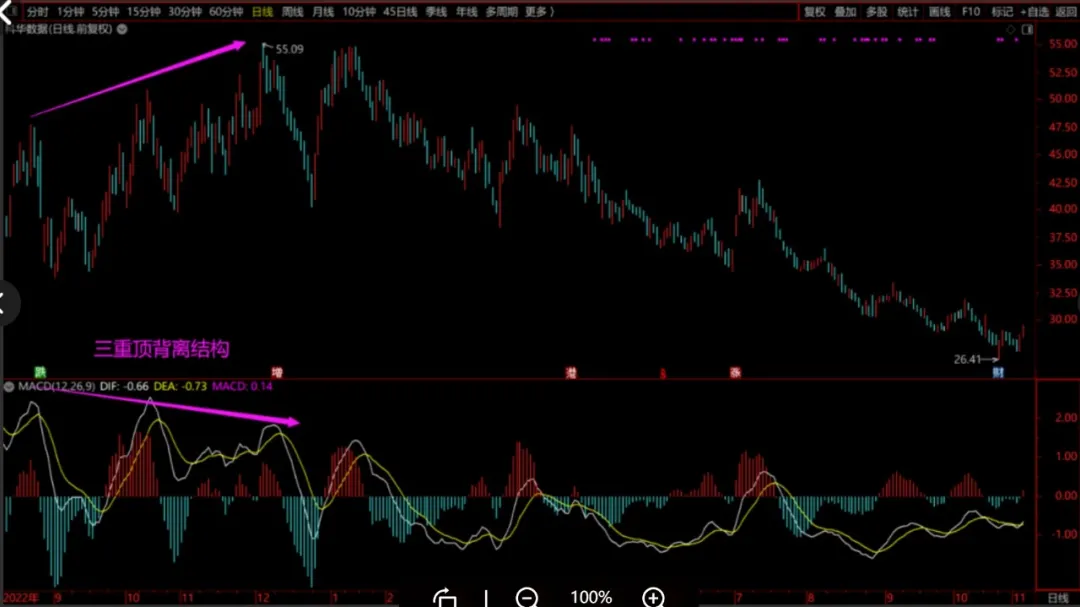This screenshot has height=607, width=1080.
Task: Click the 日线 label at bottom-right corner
Action: (1059, 598)
